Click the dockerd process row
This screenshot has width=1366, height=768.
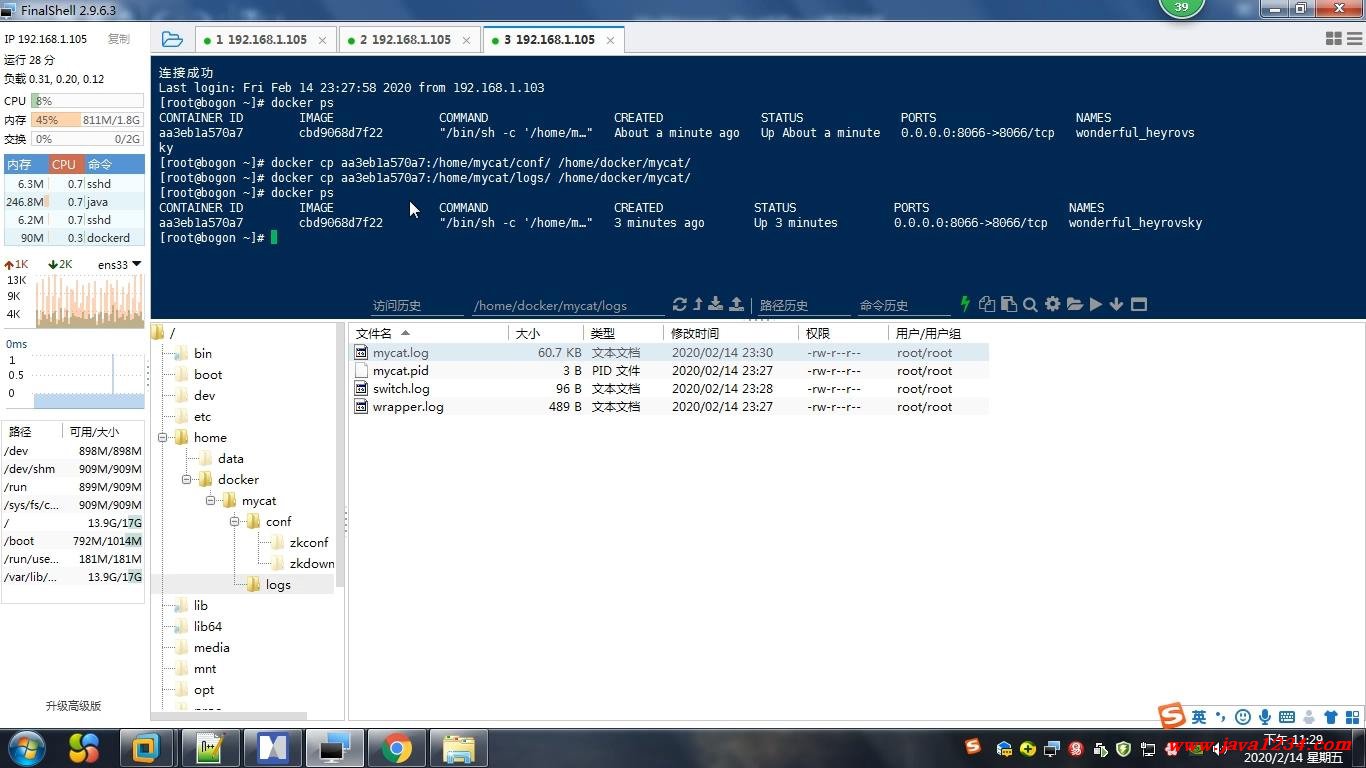pyautogui.click(x=74, y=238)
